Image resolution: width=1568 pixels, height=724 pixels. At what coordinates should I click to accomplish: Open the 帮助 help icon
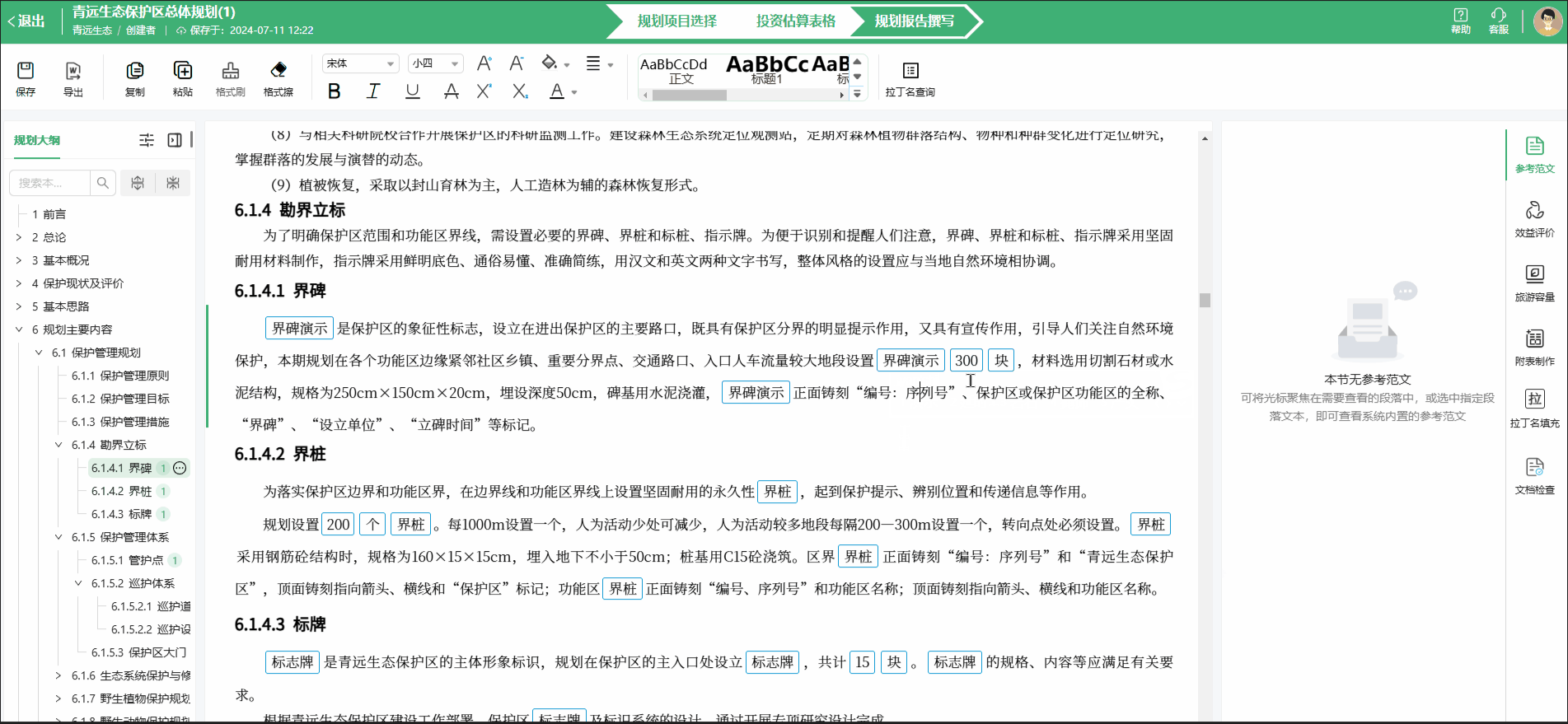[1460, 21]
